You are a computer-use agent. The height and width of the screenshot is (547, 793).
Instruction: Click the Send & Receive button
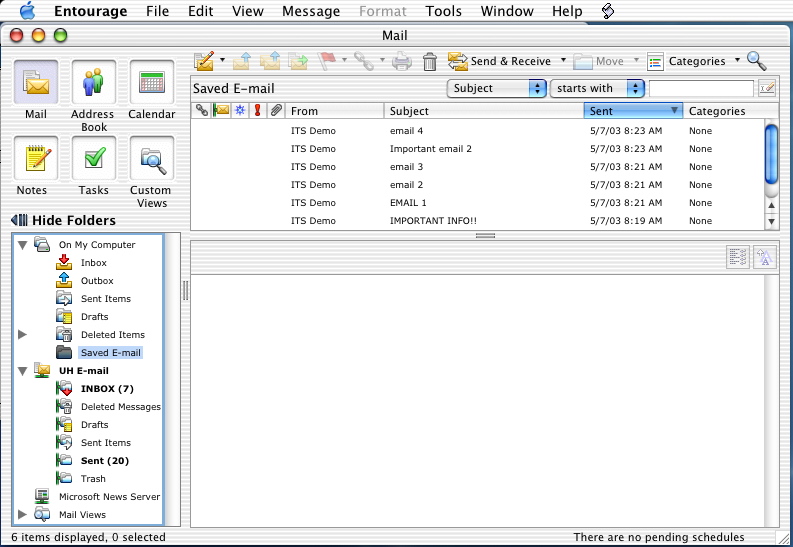[x=499, y=61]
